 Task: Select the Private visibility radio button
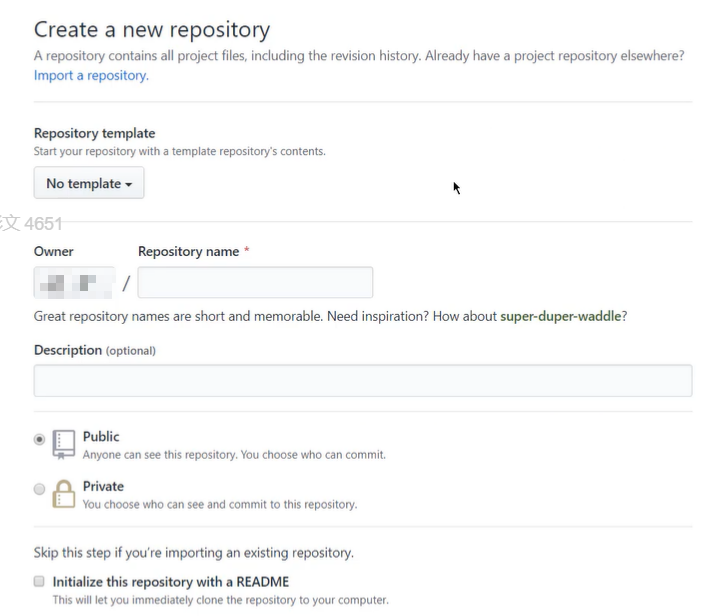click(40, 489)
